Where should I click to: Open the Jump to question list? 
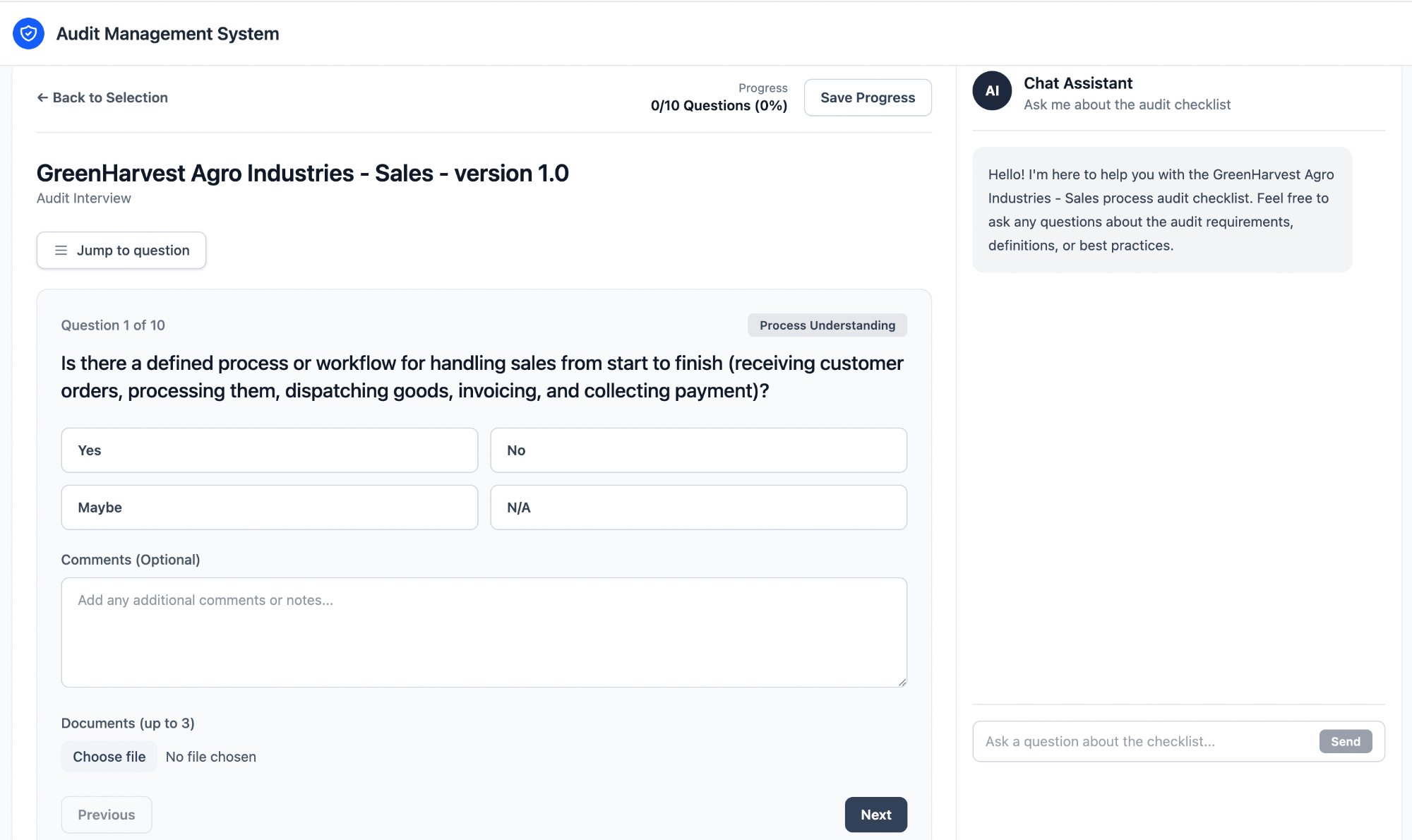(x=121, y=250)
